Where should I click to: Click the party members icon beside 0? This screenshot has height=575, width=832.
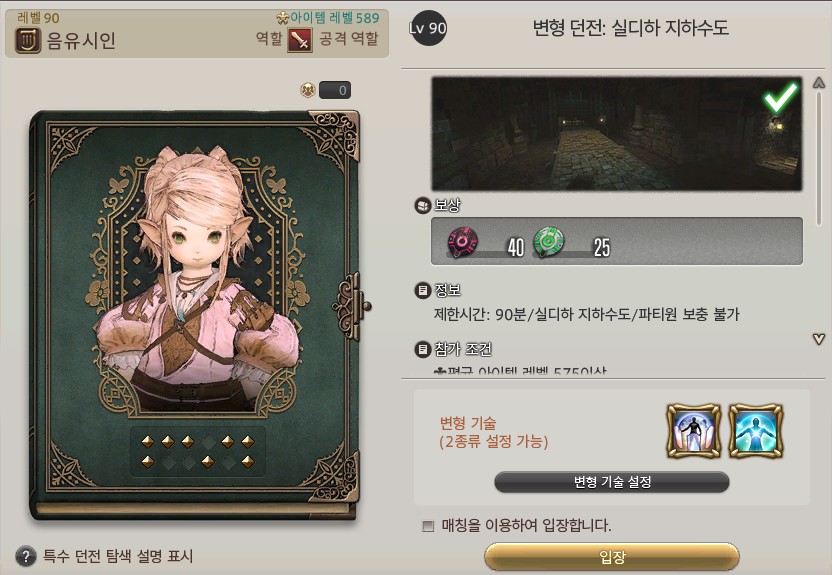pos(308,90)
